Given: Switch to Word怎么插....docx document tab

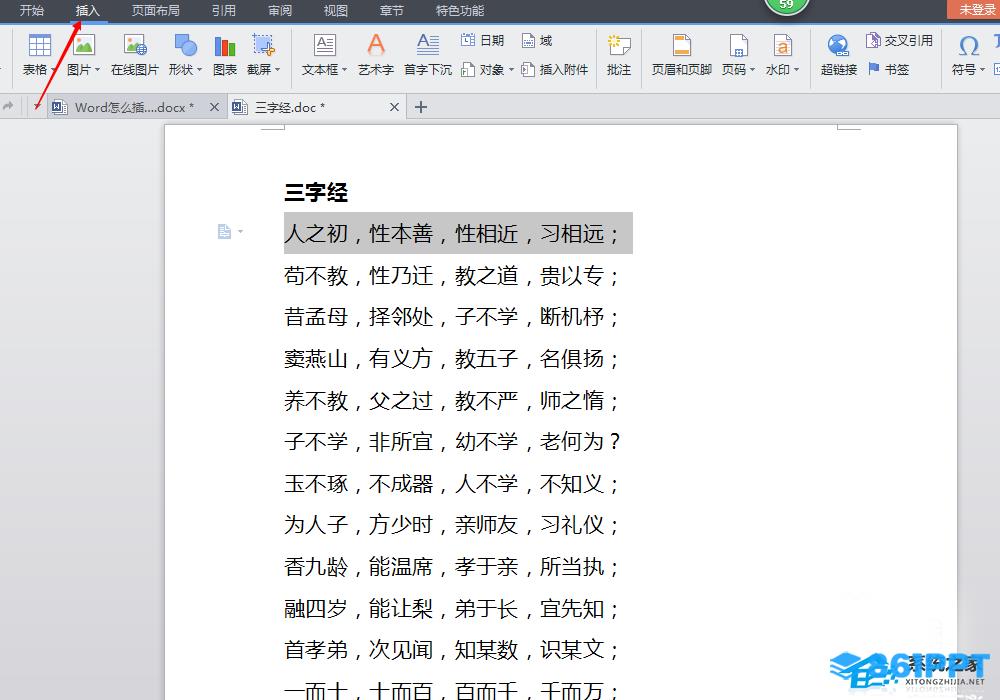Looking at the screenshot, I should [135, 107].
